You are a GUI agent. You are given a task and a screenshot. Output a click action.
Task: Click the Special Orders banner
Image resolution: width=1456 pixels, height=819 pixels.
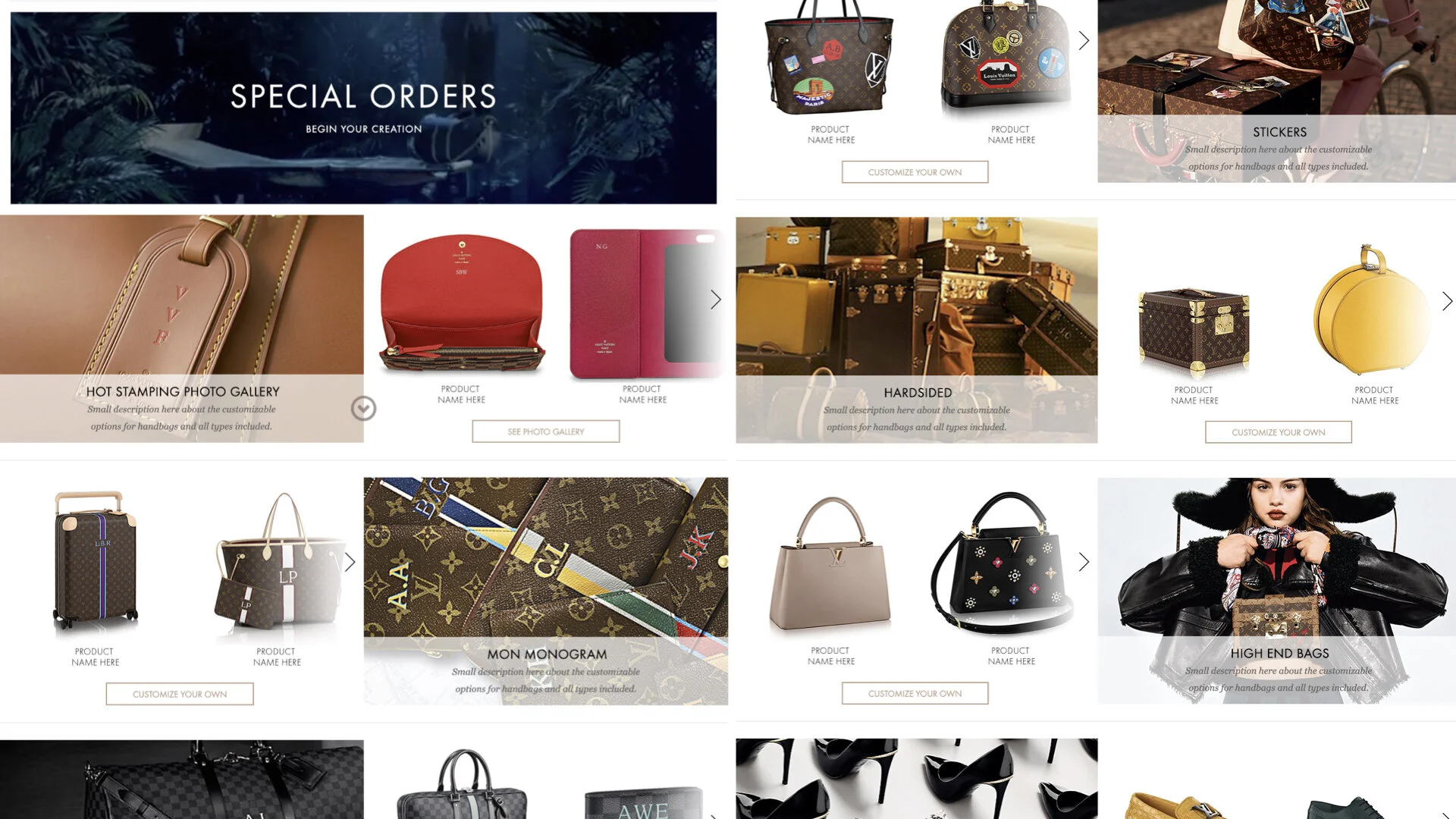pos(363,108)
